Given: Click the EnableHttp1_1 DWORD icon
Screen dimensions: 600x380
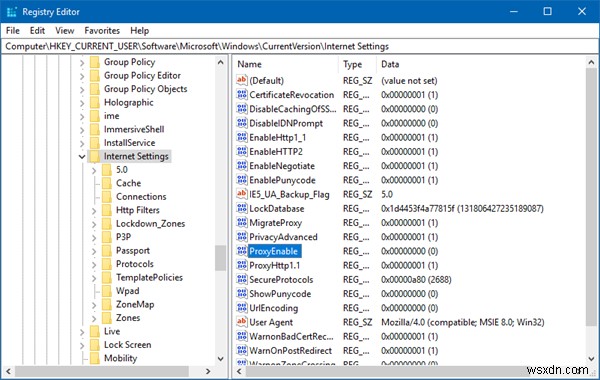Looking at the screenshot, I should (241, 137).
